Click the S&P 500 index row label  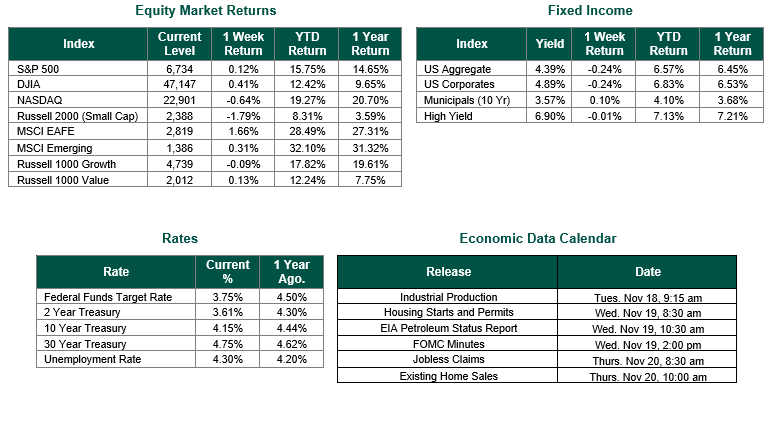[37, 69]
